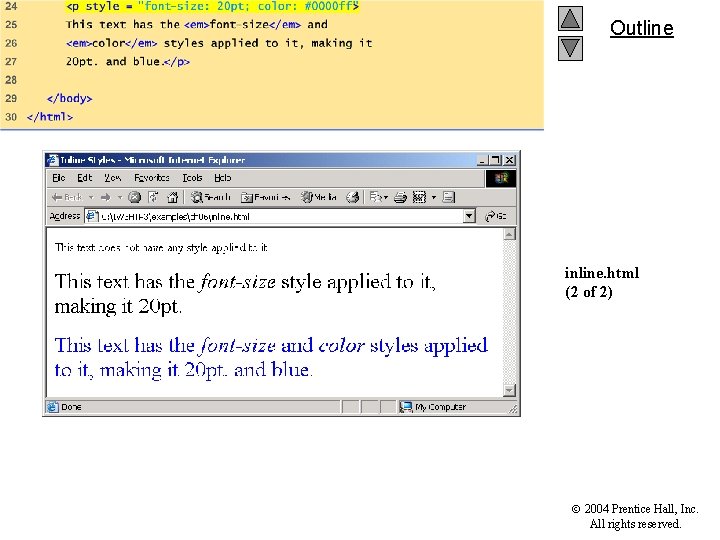Expand the Mail button dropdown arrow

(x=386, y=197)
